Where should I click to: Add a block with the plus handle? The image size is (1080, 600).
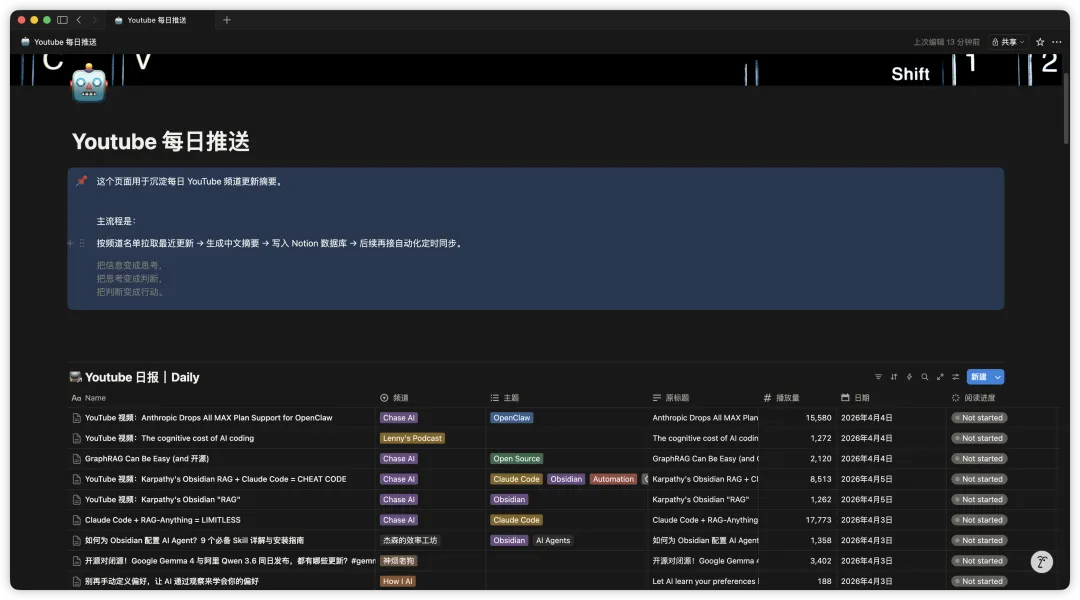[x=70, y=243]
